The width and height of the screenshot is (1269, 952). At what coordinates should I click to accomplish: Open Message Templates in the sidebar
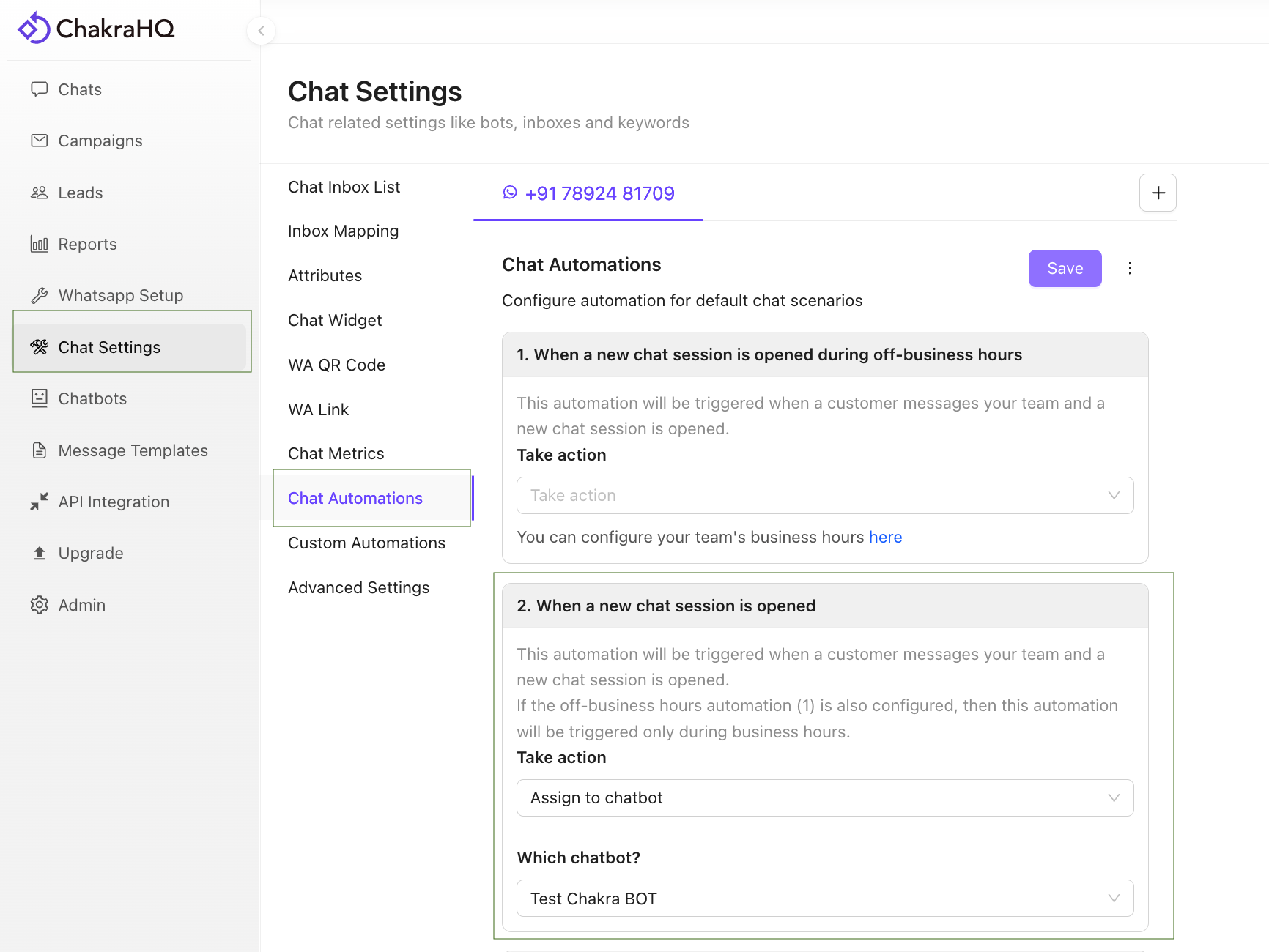tap(133, 450)
